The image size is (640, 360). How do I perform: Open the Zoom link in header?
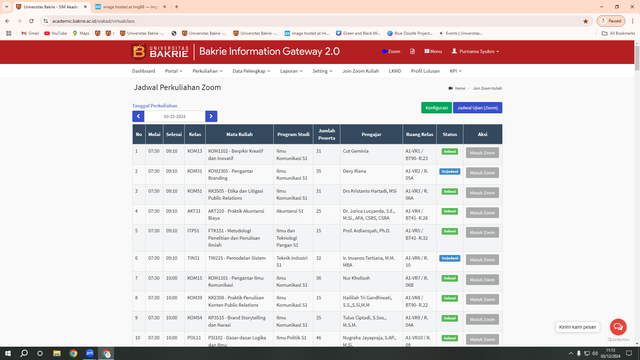(391, 51)
